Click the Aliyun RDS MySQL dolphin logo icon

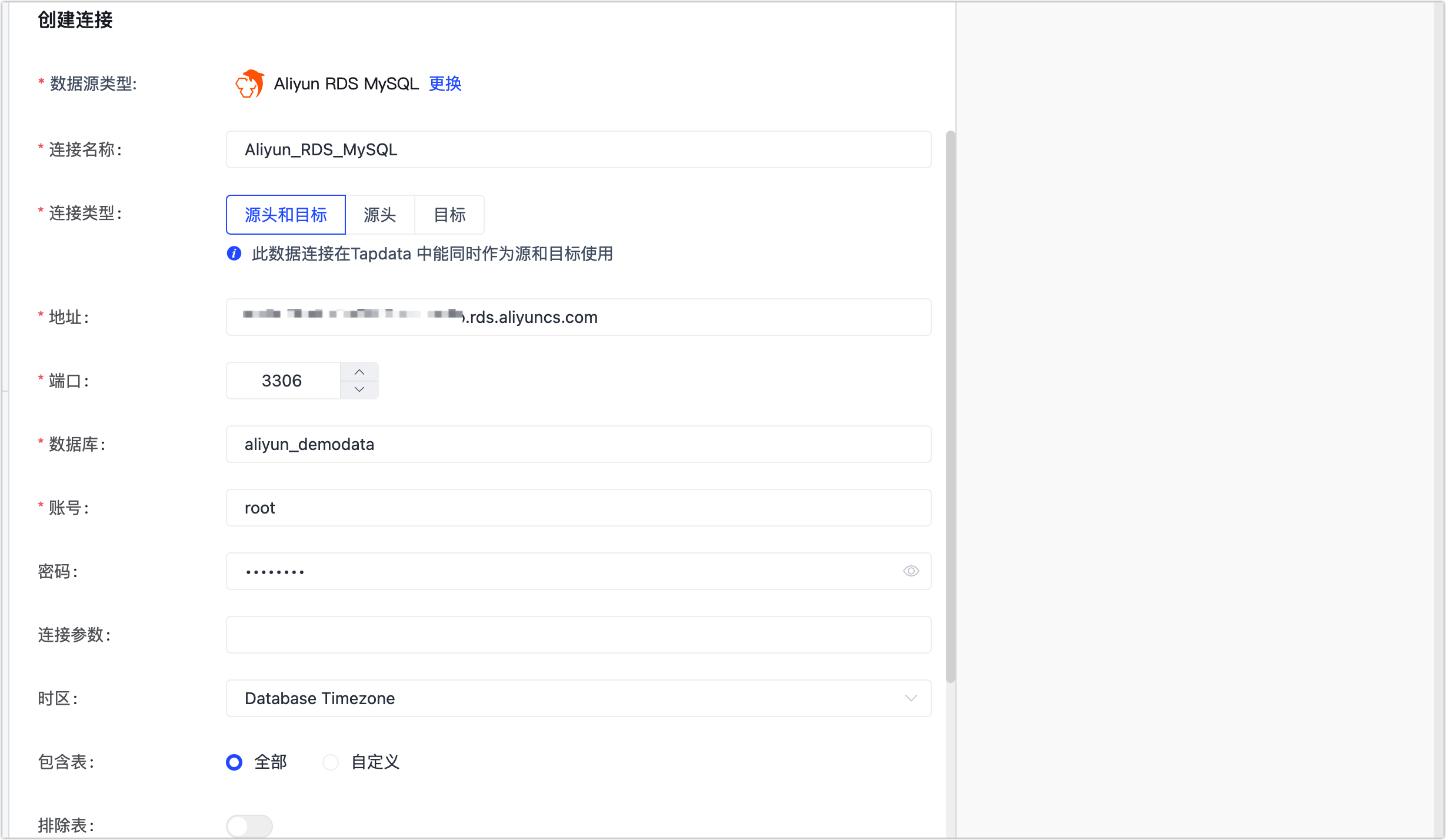tap(249, 84)
